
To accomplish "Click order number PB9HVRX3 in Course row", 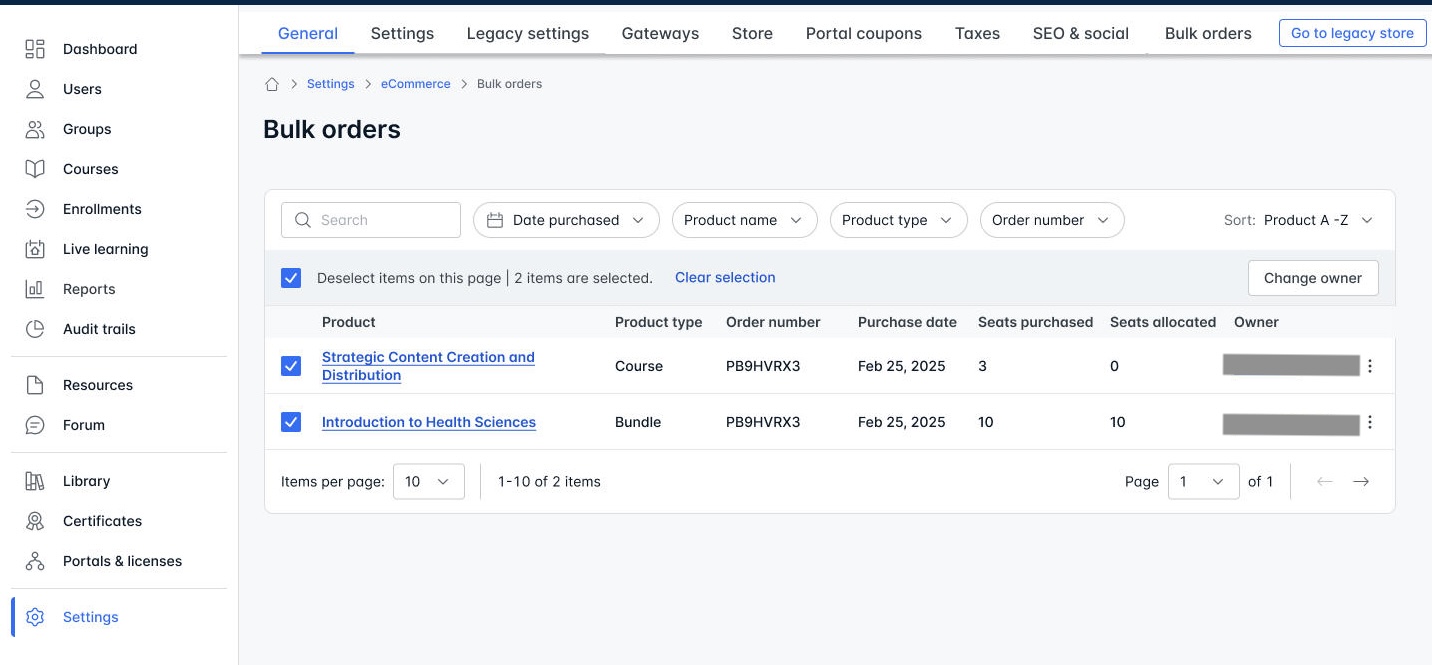I will tap(763, 366).
